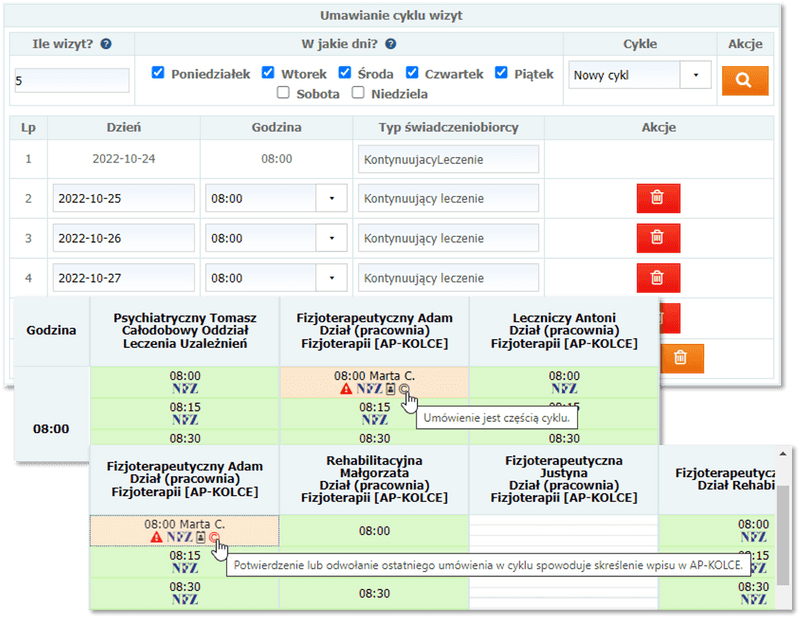Click NFZ icon in rightmost column 08:00 slot
800x618 pixels.
coord(754,537)
